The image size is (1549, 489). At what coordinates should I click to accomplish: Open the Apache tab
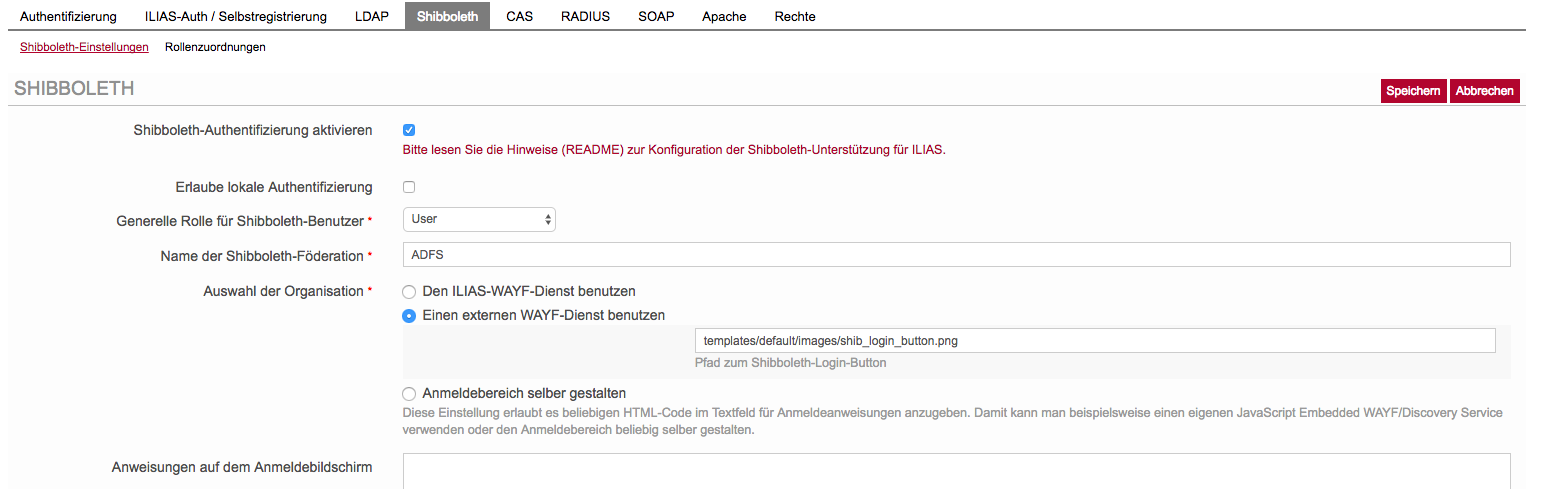(724, 17)
